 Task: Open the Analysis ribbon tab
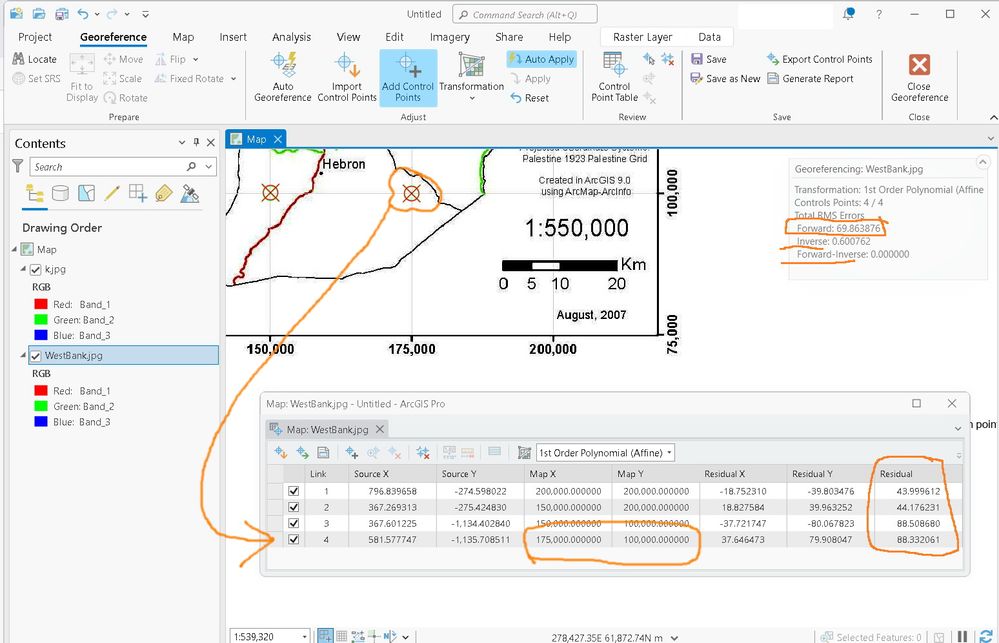[291, 37]
